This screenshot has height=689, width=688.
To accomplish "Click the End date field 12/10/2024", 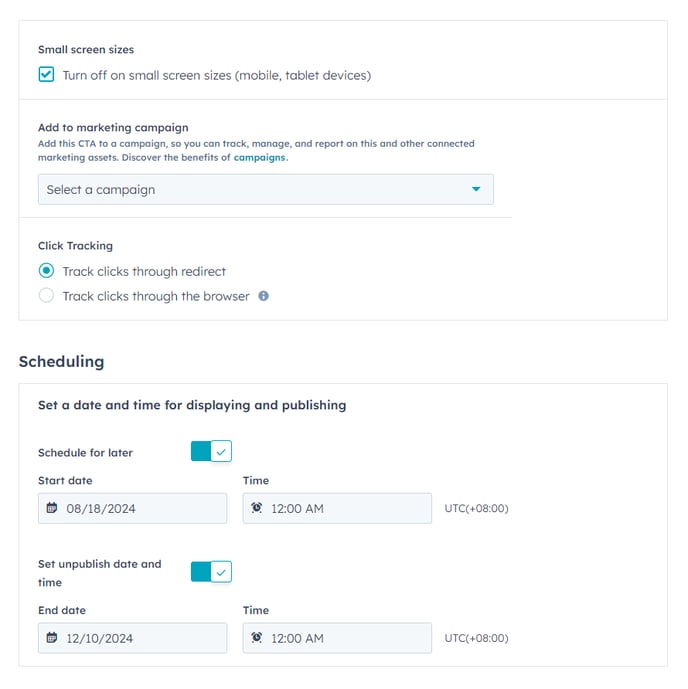I will 132,638.
